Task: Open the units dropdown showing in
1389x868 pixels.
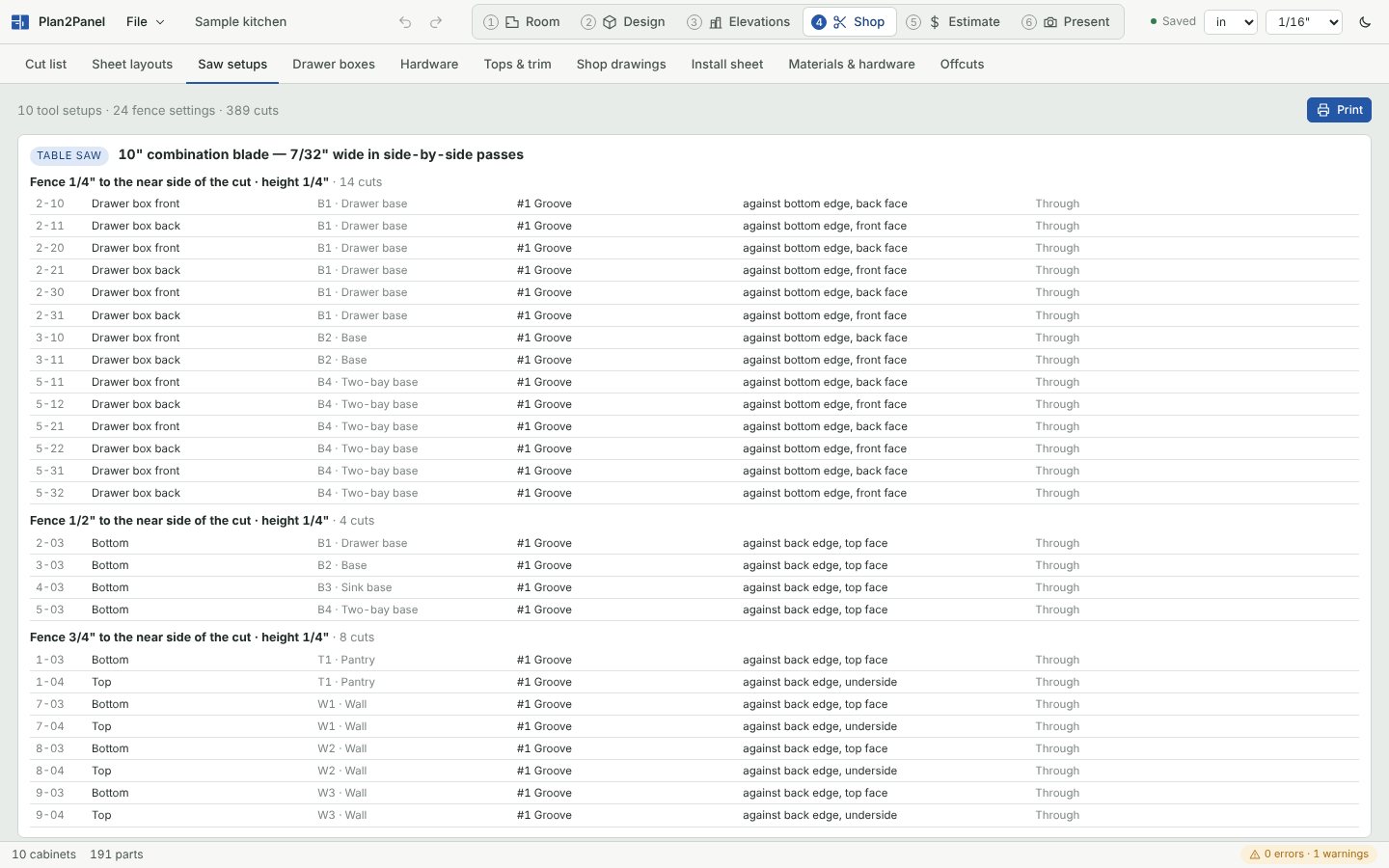Action: click(1231, 21)
